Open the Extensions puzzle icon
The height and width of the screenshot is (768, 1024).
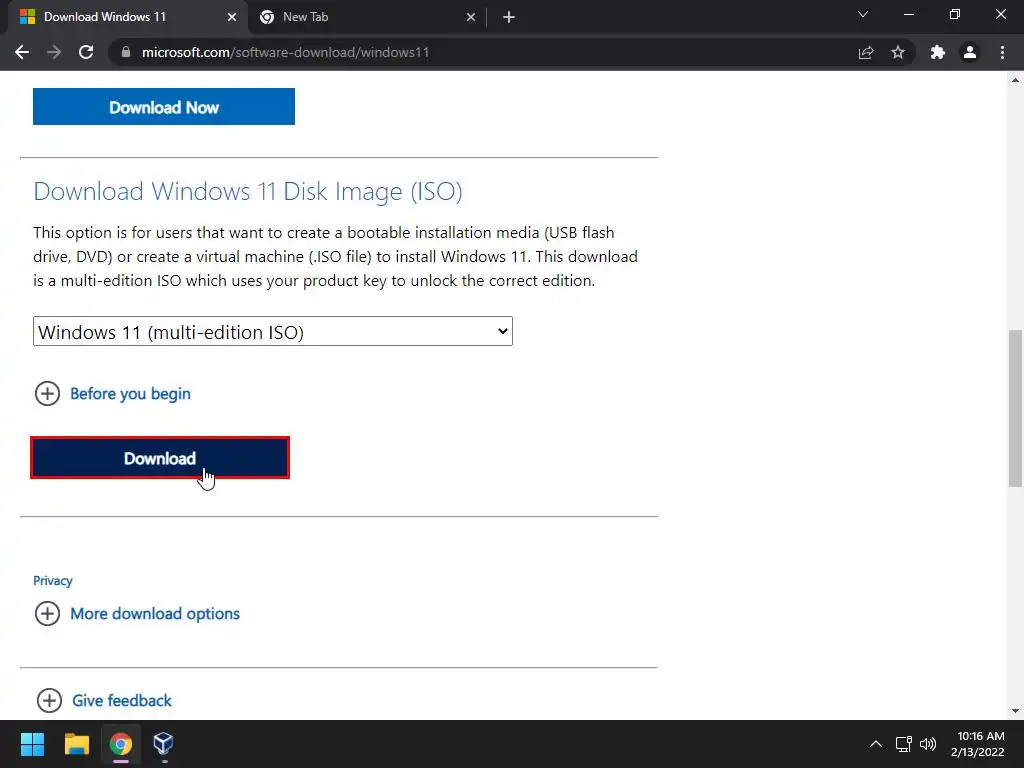click(x=938, y=52)
